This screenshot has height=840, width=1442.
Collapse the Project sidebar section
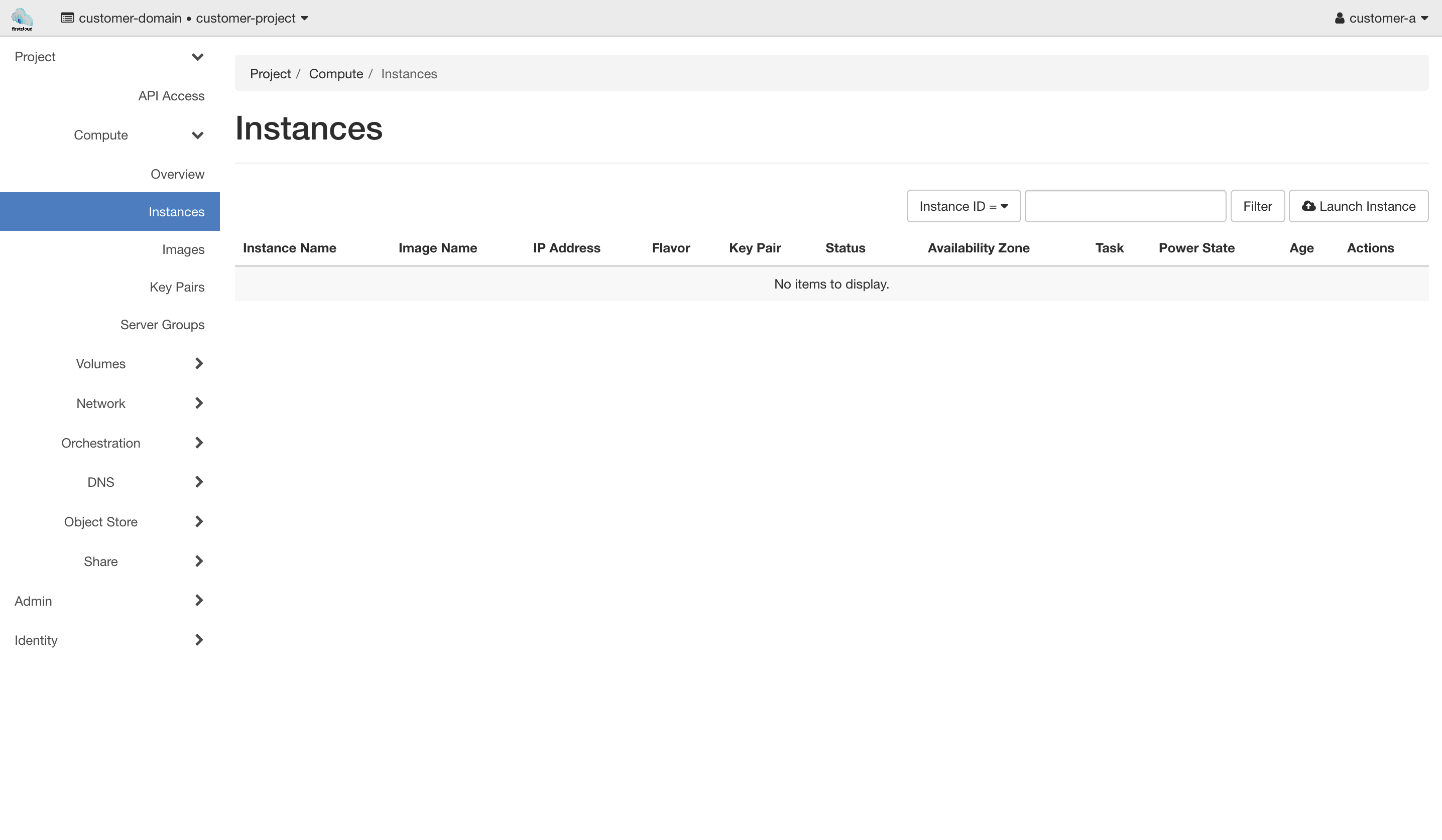109,57
